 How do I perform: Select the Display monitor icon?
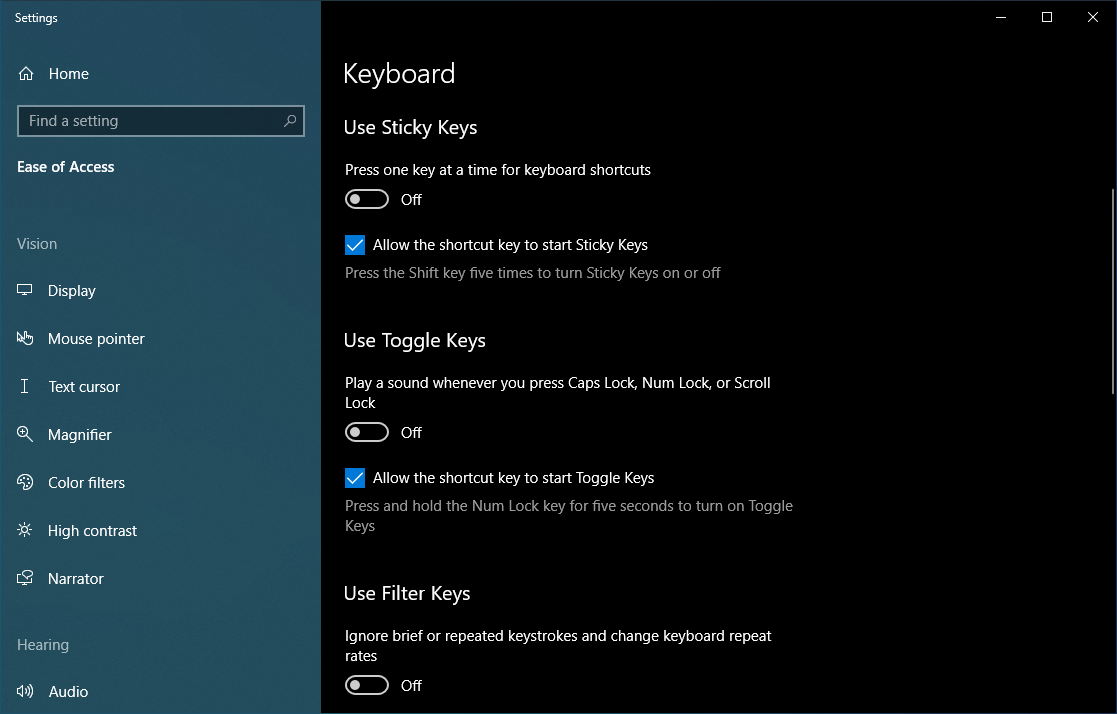click(x=26, y=290)
